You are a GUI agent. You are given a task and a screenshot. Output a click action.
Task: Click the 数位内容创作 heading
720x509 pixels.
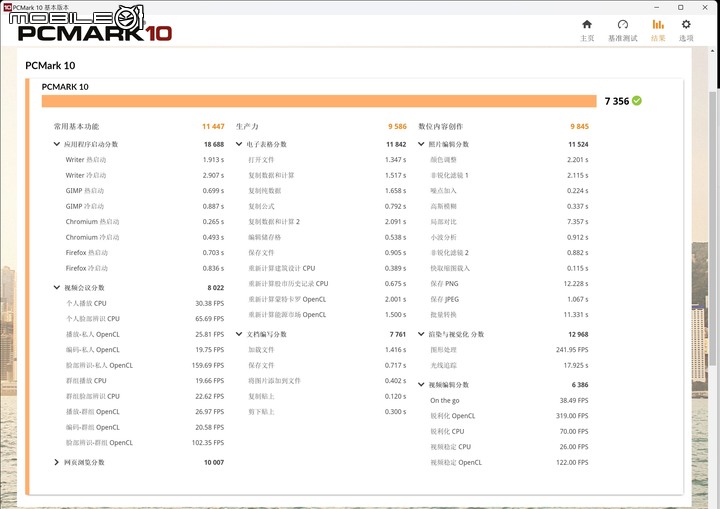[441, 126]
